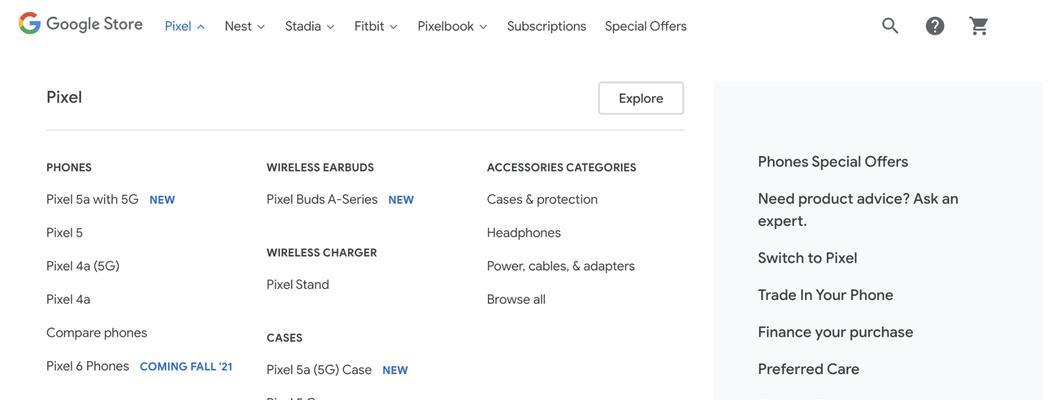Open Trade In Your Phone link
This screenshot has width=1061, height=400.
pos(825,294)
